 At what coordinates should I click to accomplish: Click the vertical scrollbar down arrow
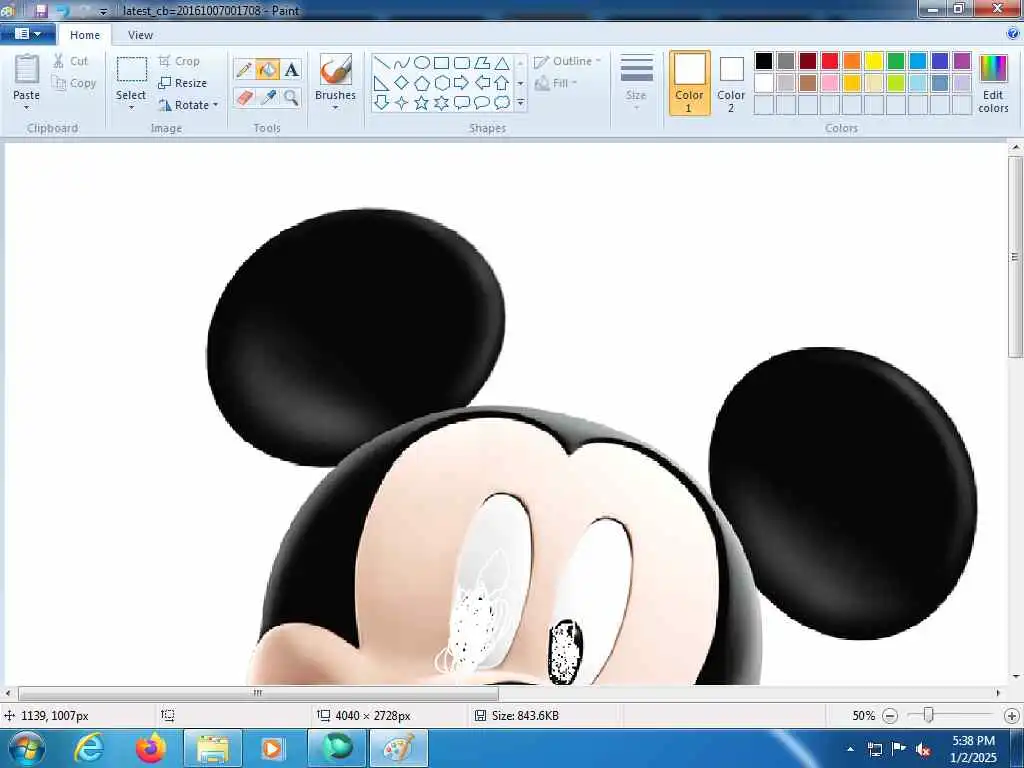tap(1016, 677)
